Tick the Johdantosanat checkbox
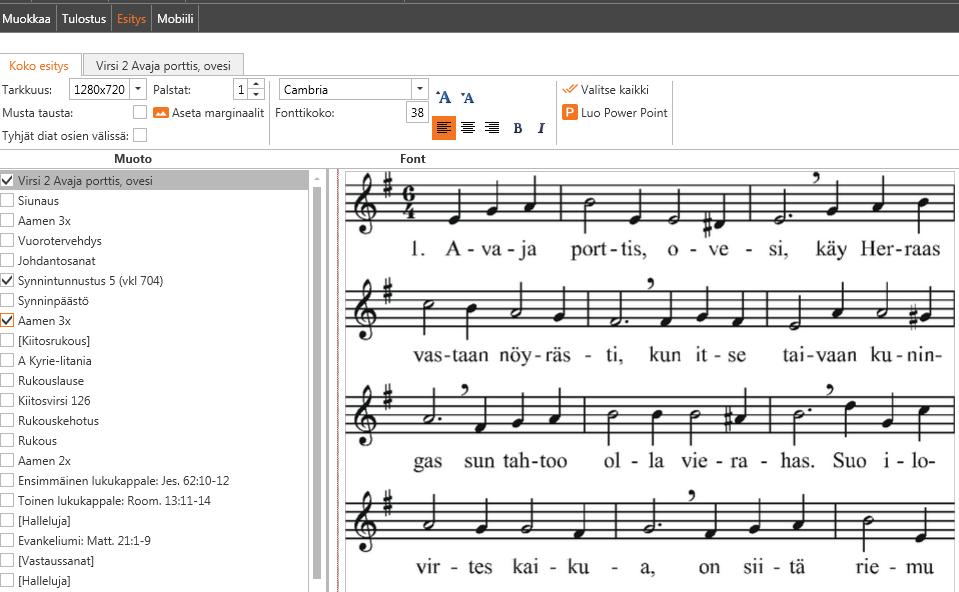Viewport: 959px width, 592px height. point(7,261)
